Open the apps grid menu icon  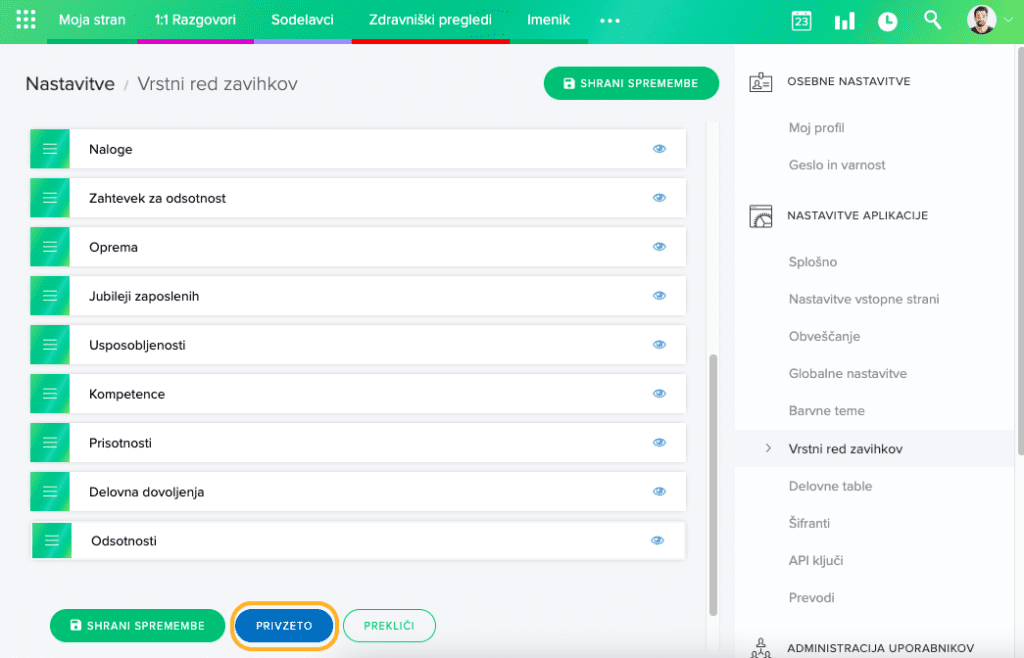[x=26, y=20]
